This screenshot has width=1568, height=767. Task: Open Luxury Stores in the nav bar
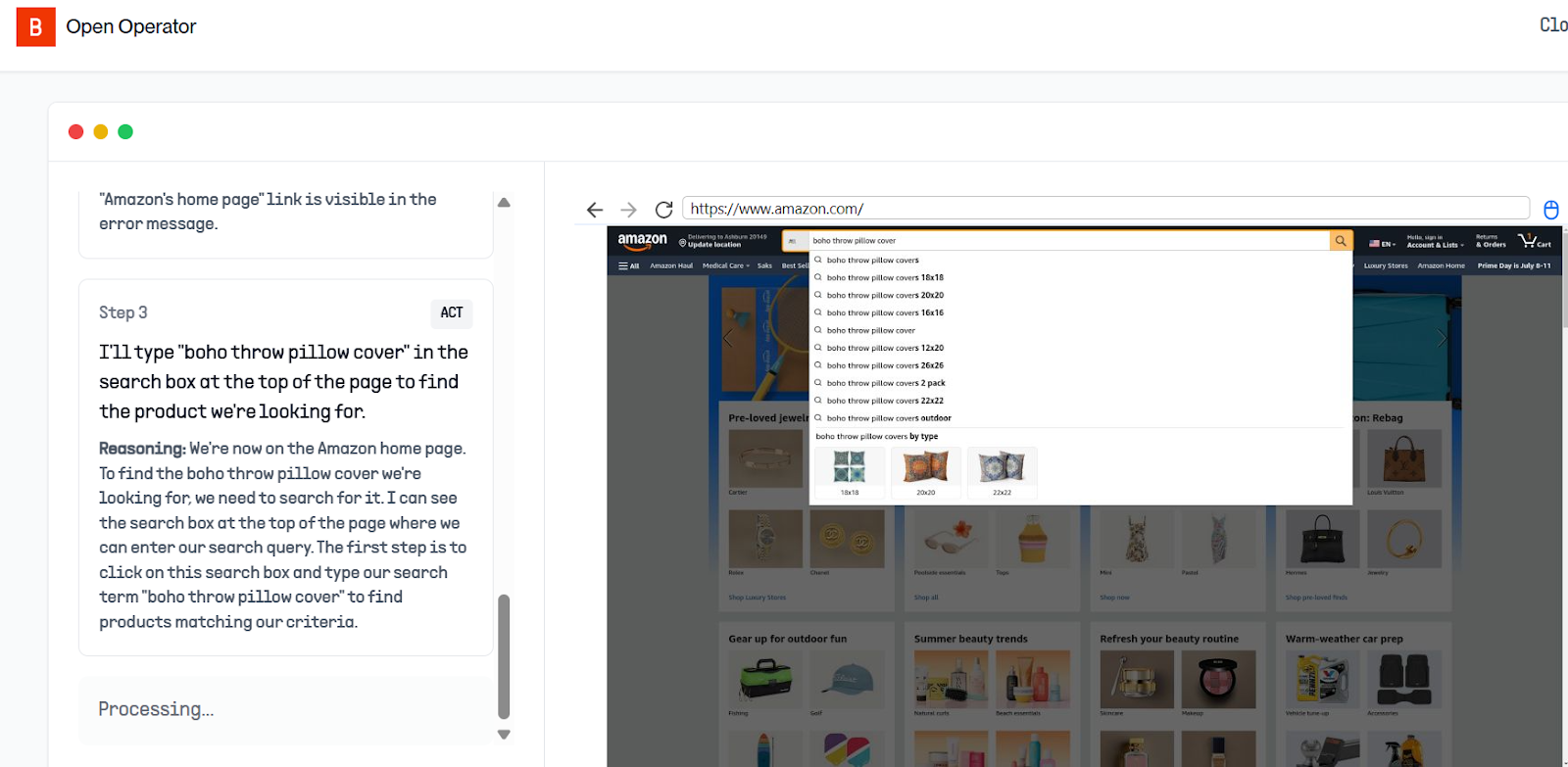tap(1386, 265)
